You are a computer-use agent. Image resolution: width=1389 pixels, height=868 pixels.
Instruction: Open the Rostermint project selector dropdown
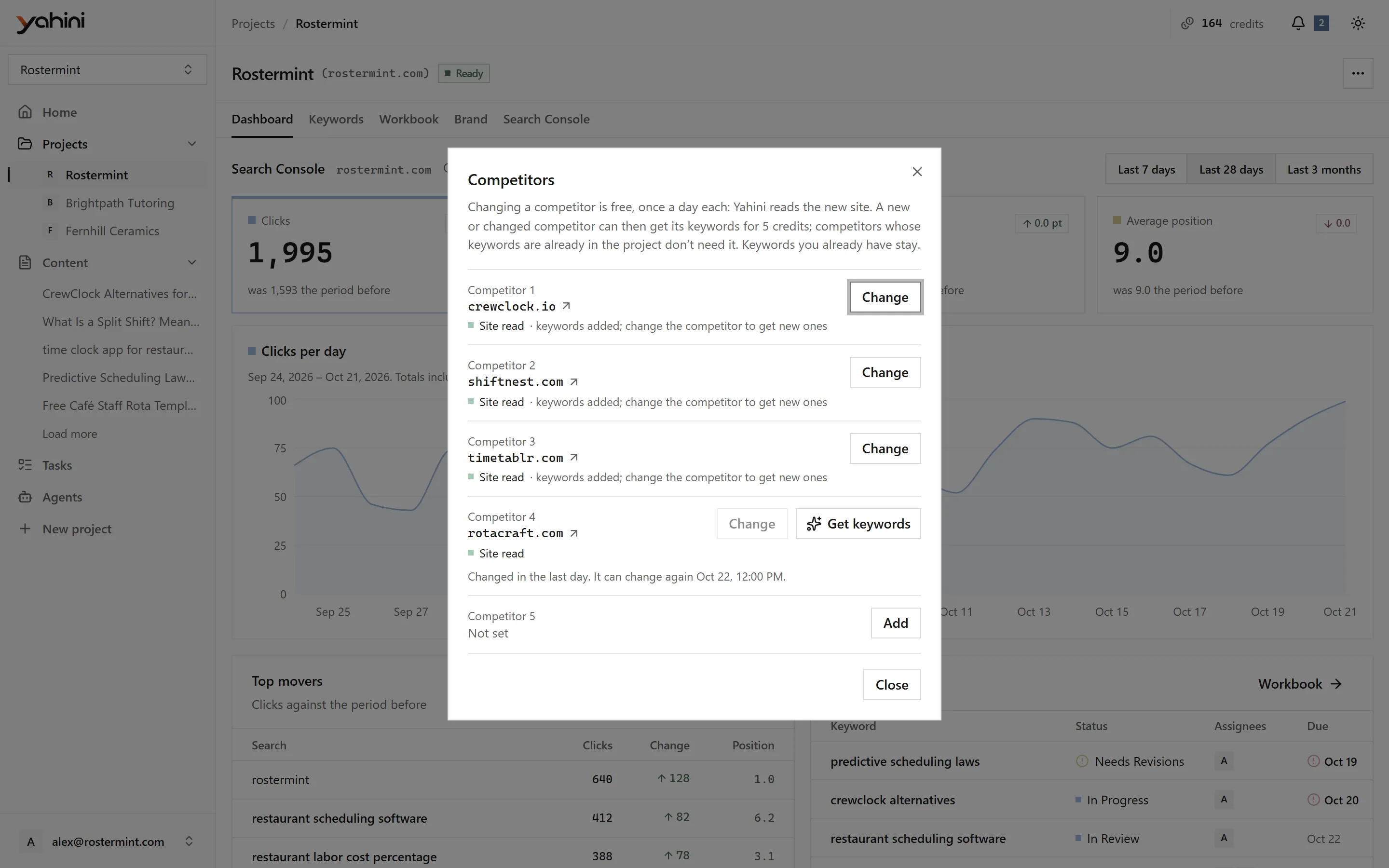coord(108,69)
